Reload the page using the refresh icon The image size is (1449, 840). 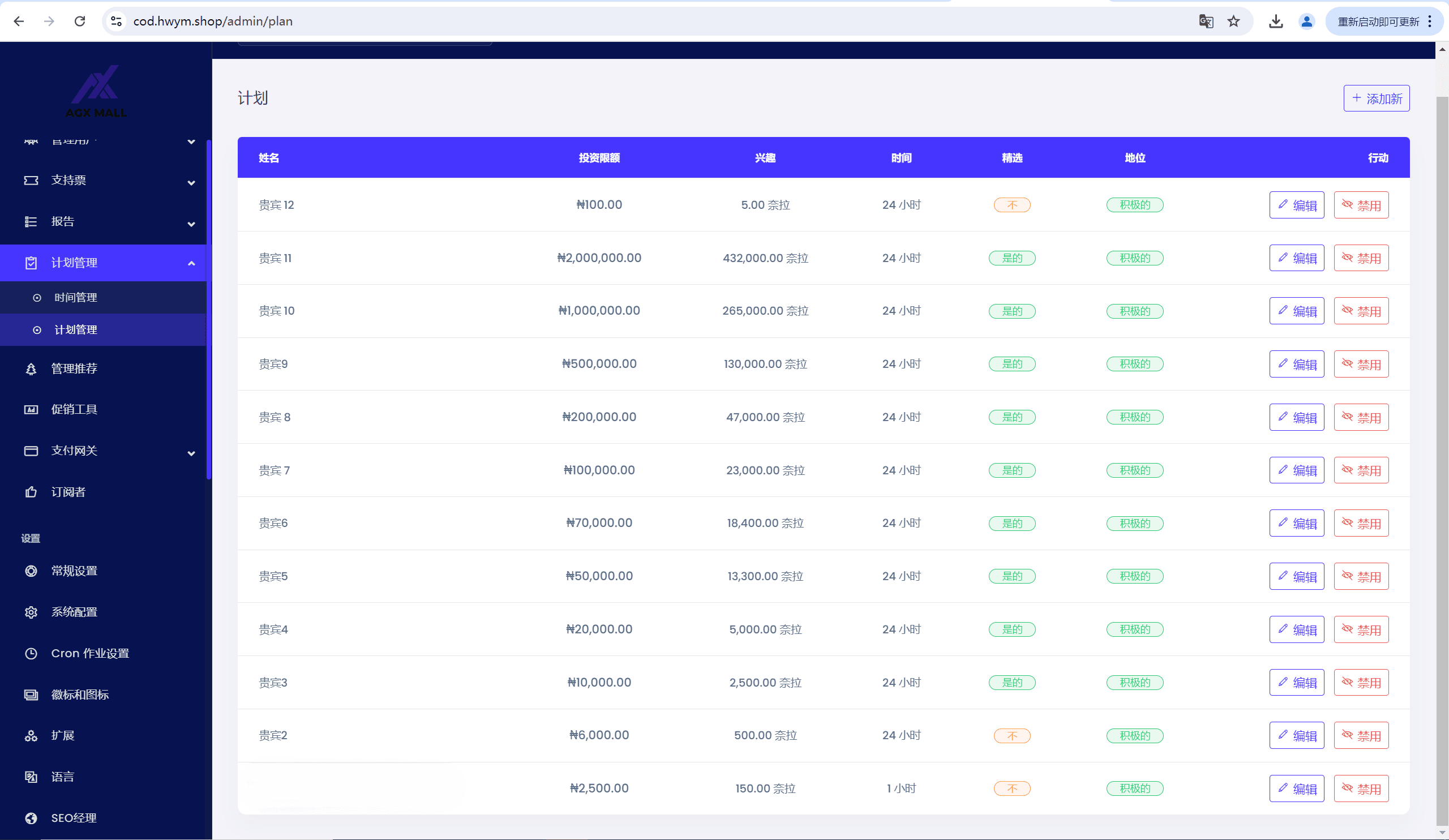[x=80, y=22]
